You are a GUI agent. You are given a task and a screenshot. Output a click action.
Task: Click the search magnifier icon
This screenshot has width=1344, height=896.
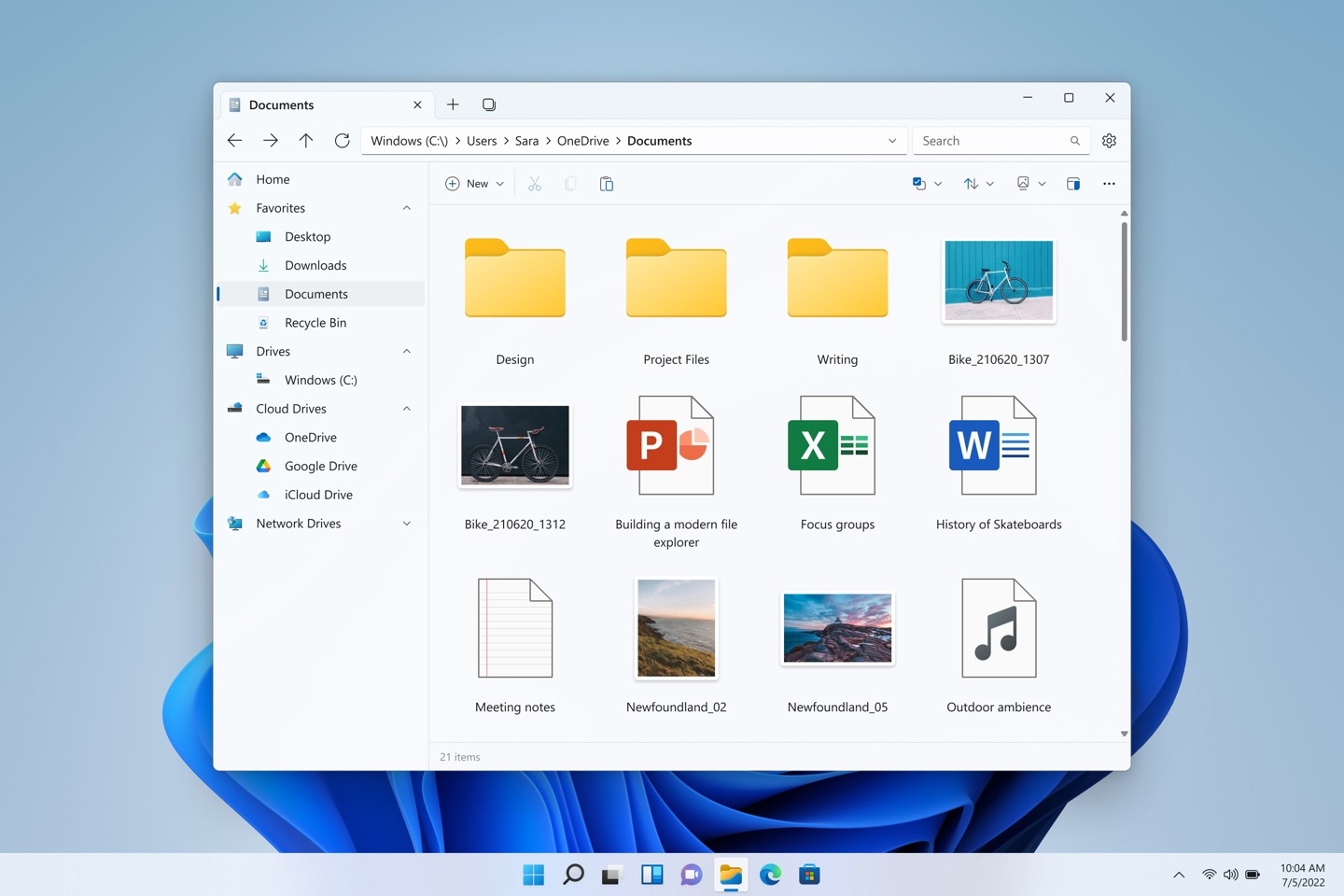1075,141
